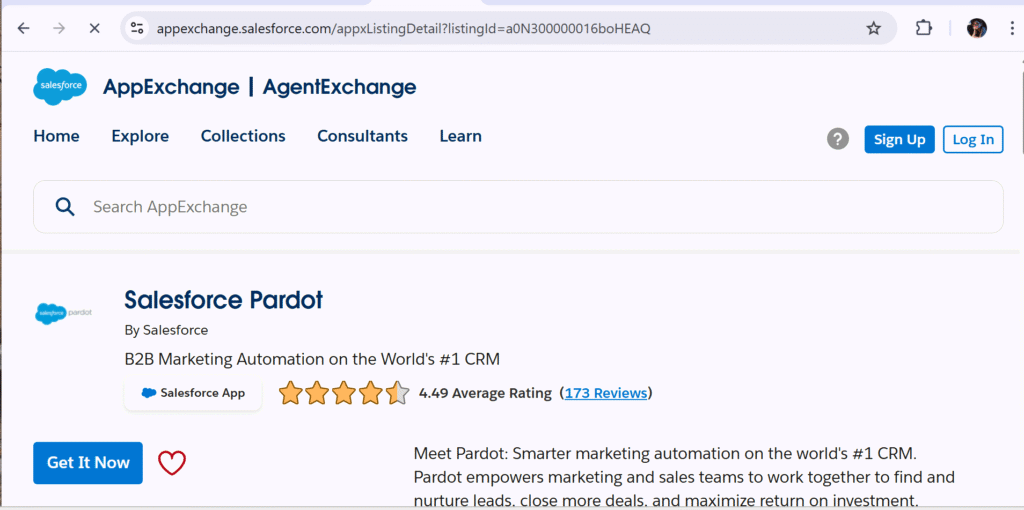Image resolution: width=1024 pixels, height=510 pixels.
Task: Stop page loading with the X icon
Action: click(94, 28)
